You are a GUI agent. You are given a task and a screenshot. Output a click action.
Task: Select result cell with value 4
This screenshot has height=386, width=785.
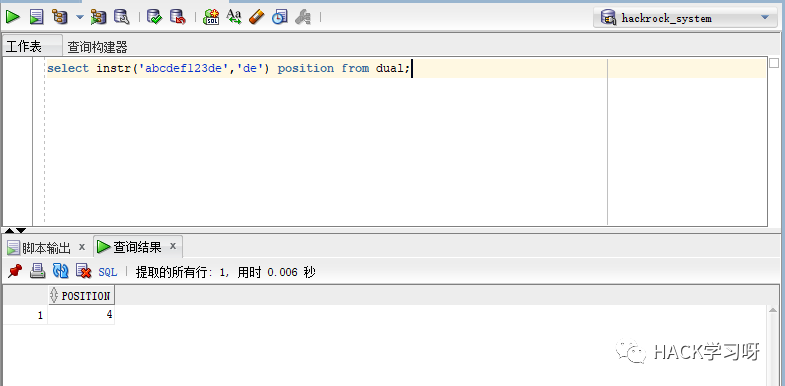81,315
